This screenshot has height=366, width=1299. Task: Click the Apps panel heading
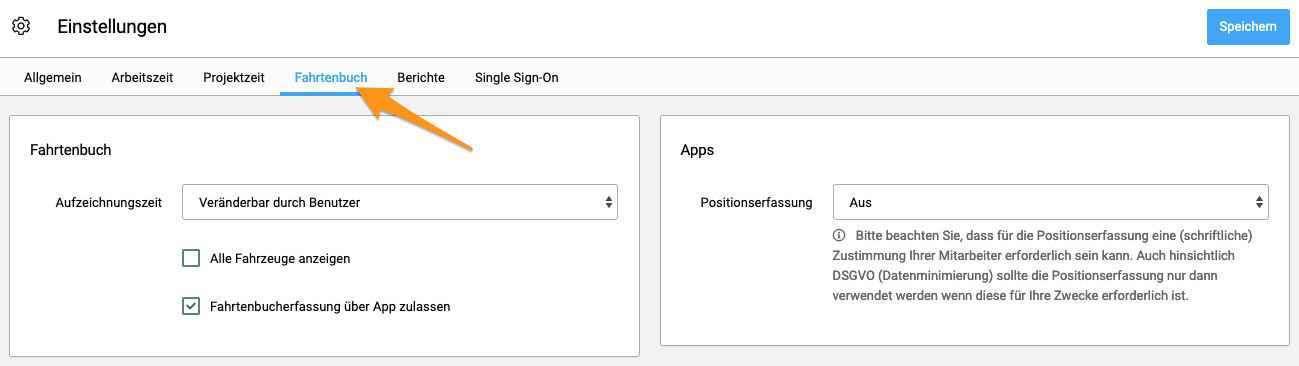697,150
